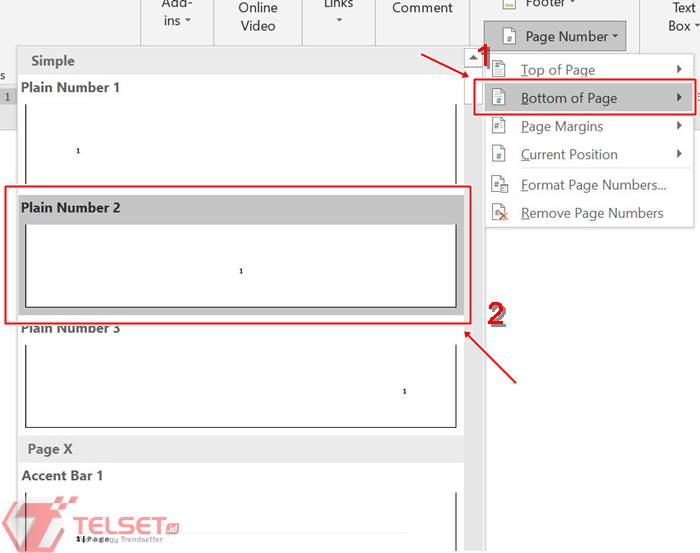Open the Page Margins menu entry
This screenshot has height=553, width=700.
589,126
